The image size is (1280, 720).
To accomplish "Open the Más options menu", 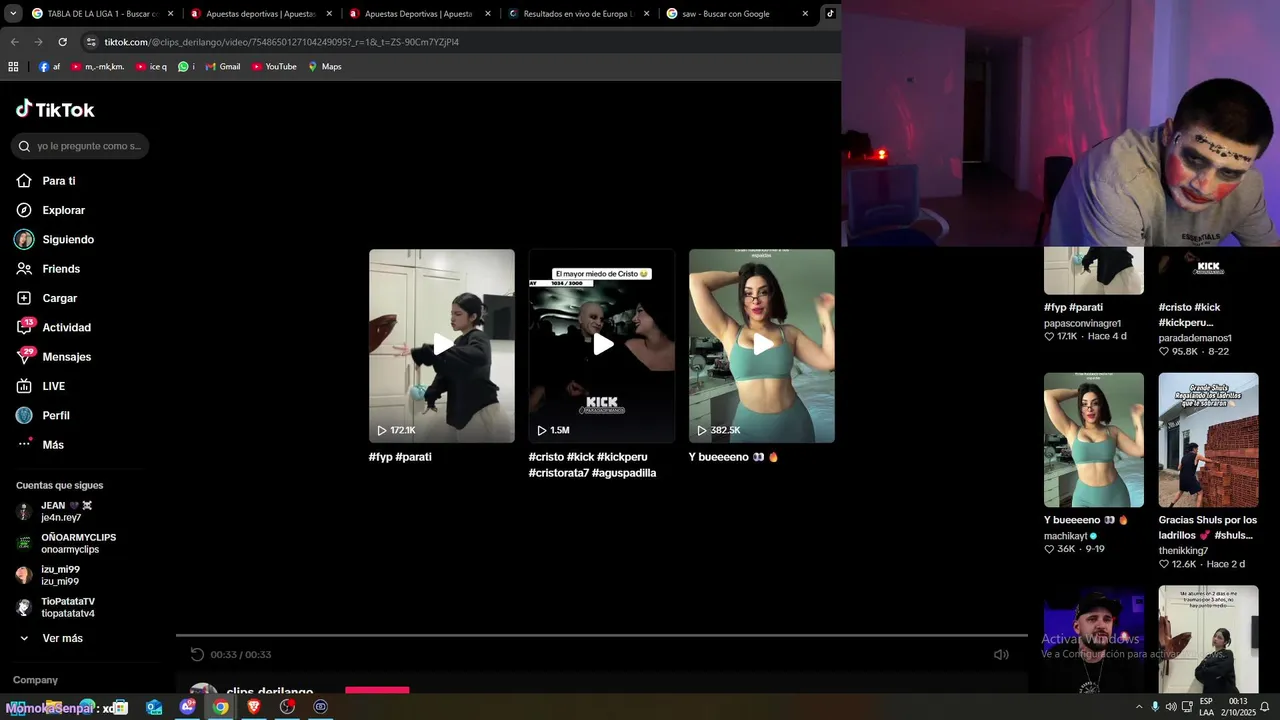I will click(x=40, y=445).
